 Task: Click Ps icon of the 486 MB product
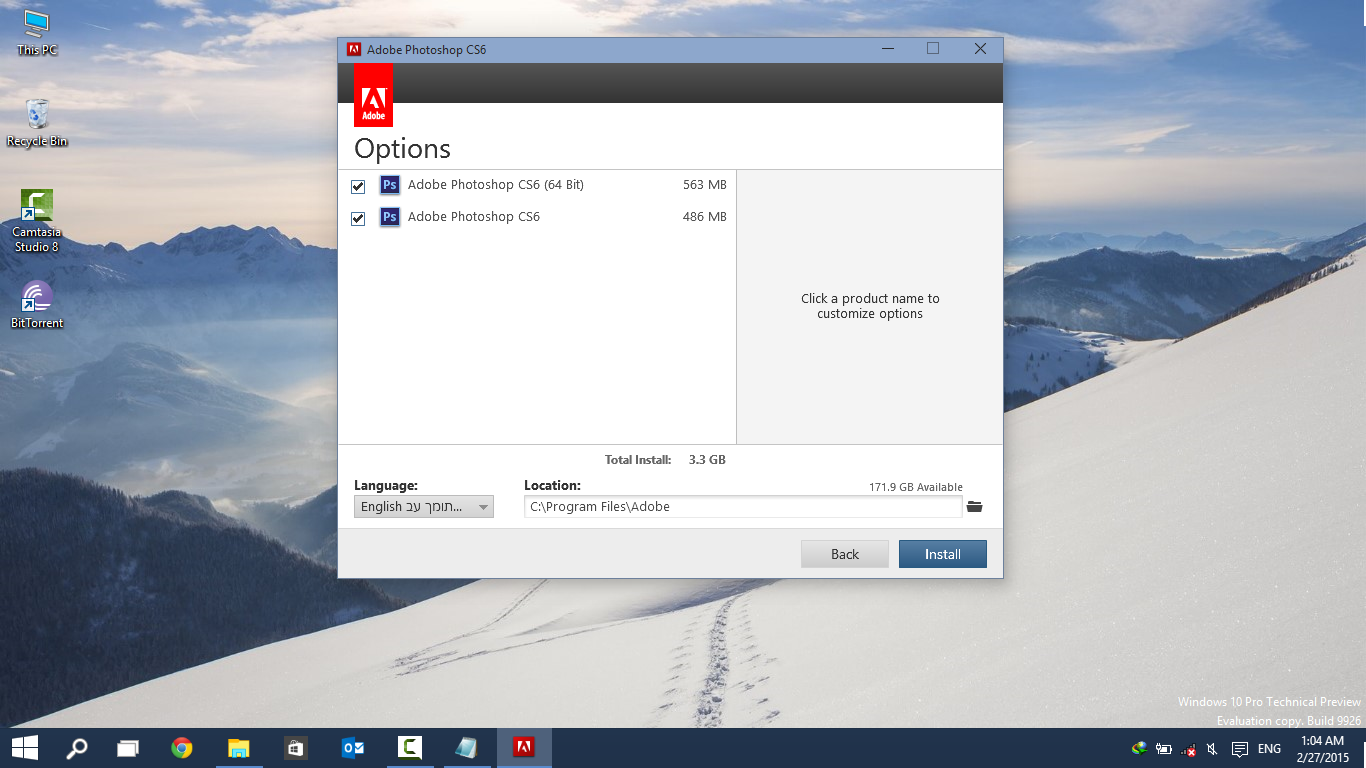click(390, 217)
